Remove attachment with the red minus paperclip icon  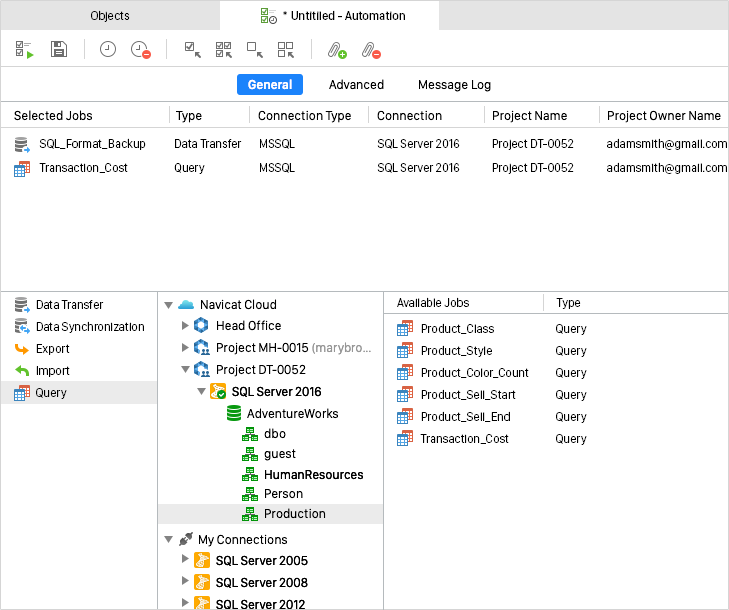[x=371, y=50]
